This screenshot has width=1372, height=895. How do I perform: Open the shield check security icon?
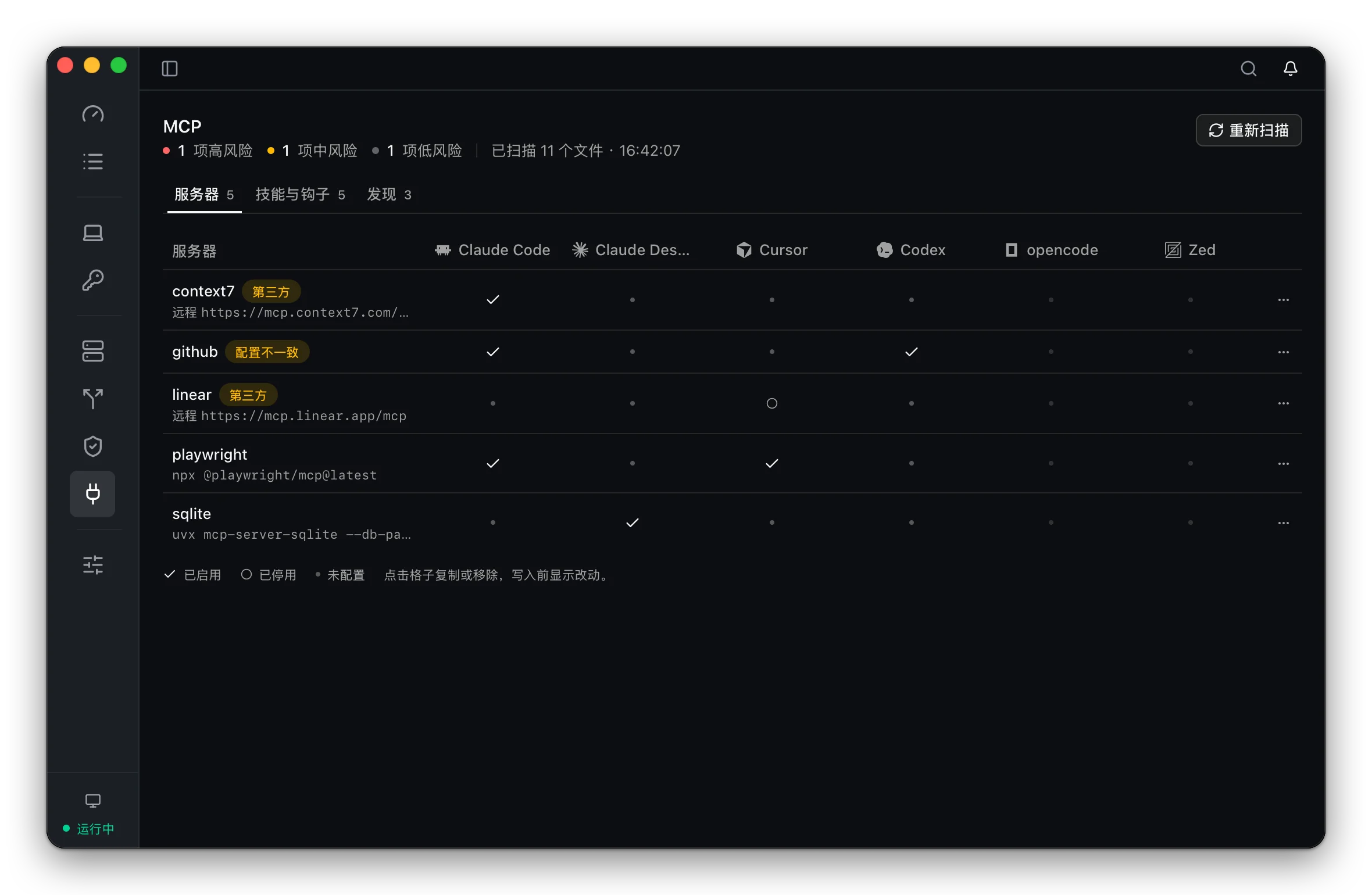[x=93, y=446]
